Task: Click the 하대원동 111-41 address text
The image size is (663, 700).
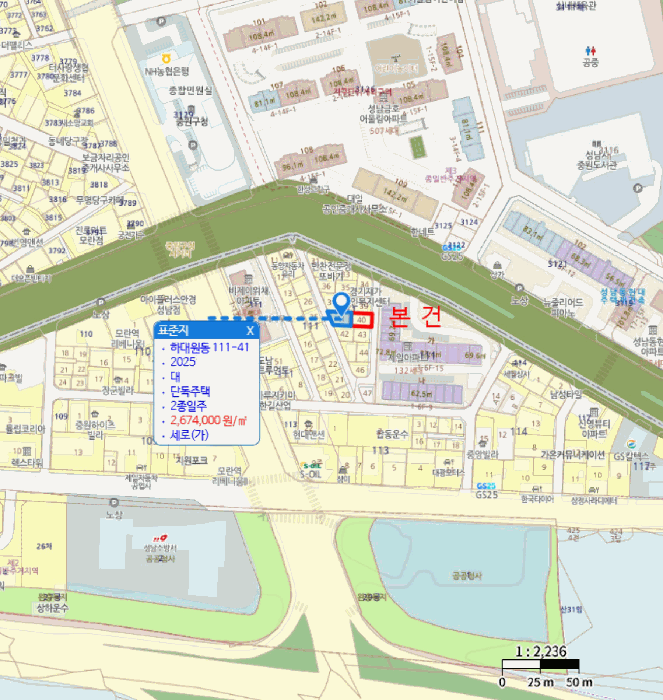Action: 209,347
